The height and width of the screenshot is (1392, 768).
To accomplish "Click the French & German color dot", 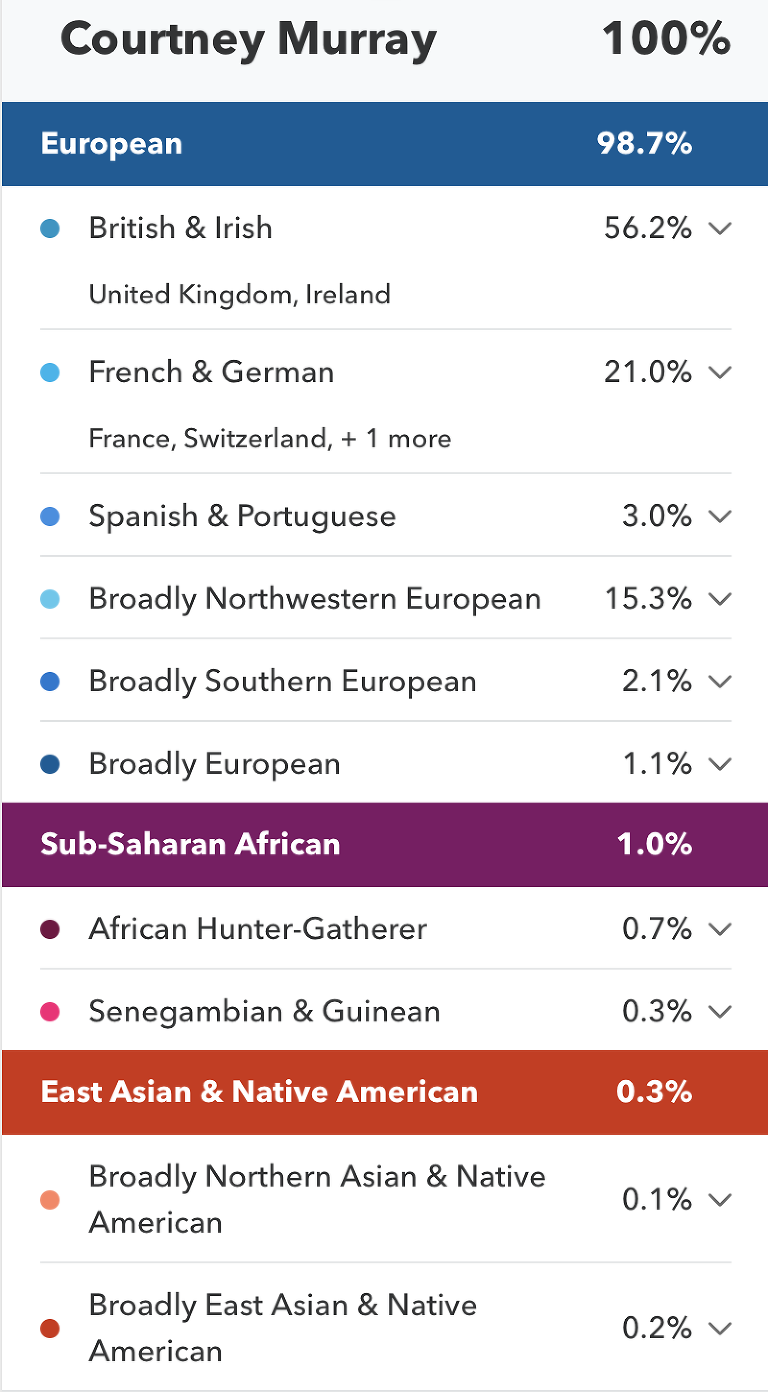I will 50,372.
